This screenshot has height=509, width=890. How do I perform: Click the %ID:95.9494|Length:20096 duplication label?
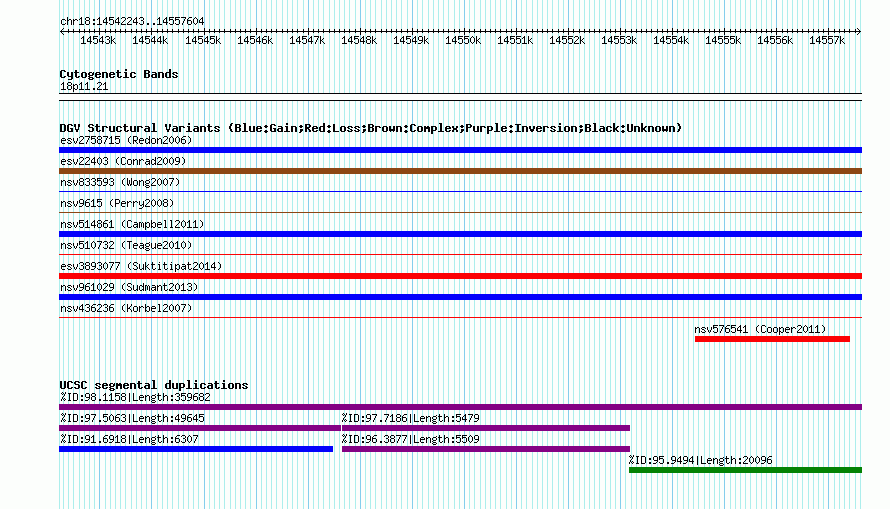[x=700, y=460]
